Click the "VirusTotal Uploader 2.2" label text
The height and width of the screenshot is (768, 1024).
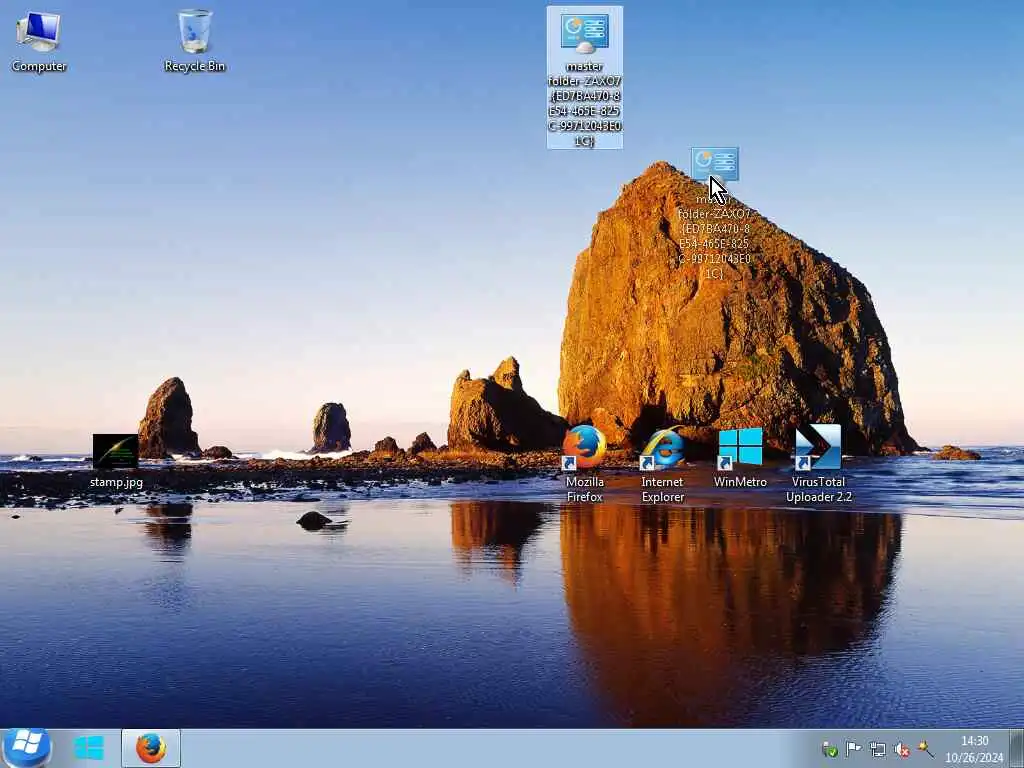(818, 489)
